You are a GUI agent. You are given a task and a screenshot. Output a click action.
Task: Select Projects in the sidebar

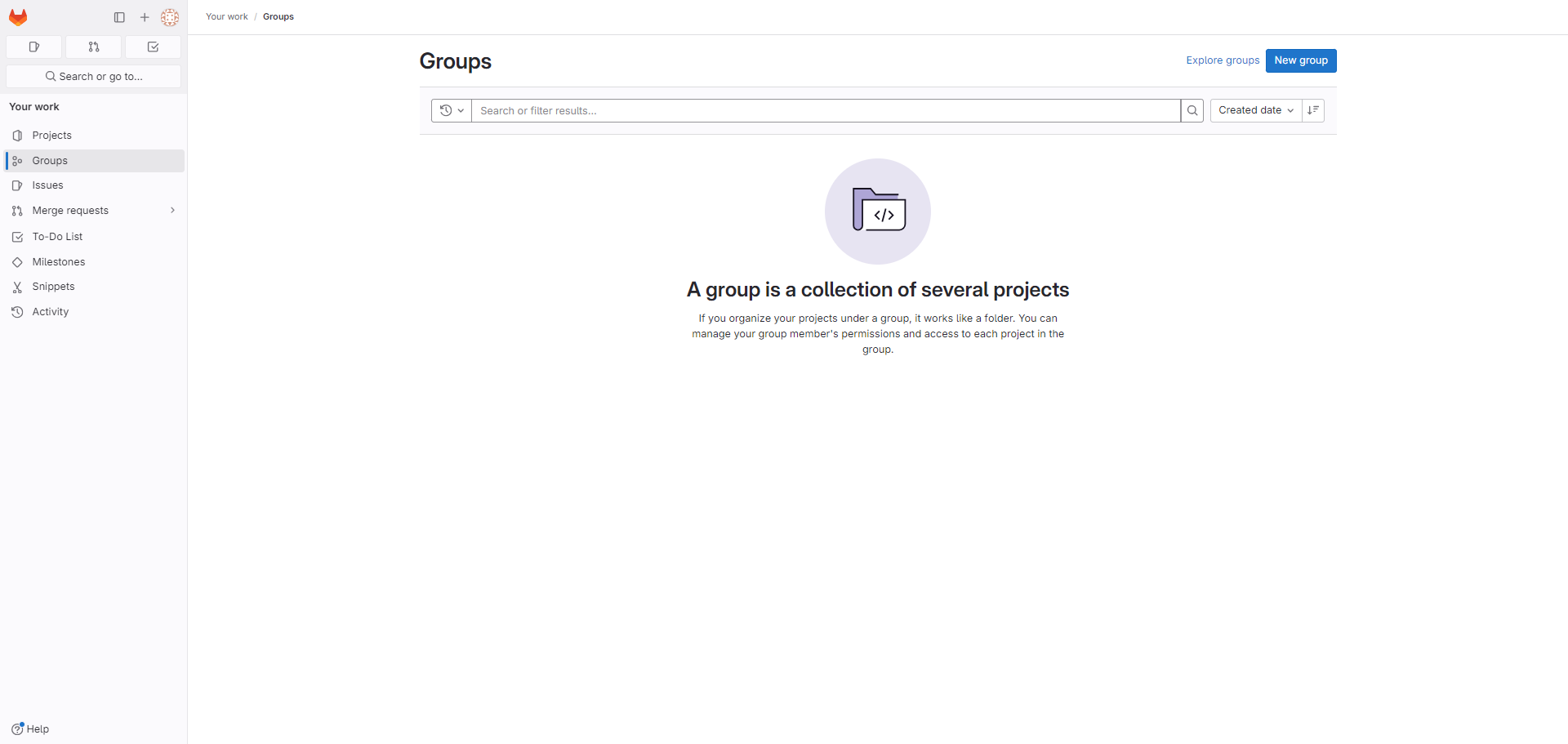click(x=94, y=136)
